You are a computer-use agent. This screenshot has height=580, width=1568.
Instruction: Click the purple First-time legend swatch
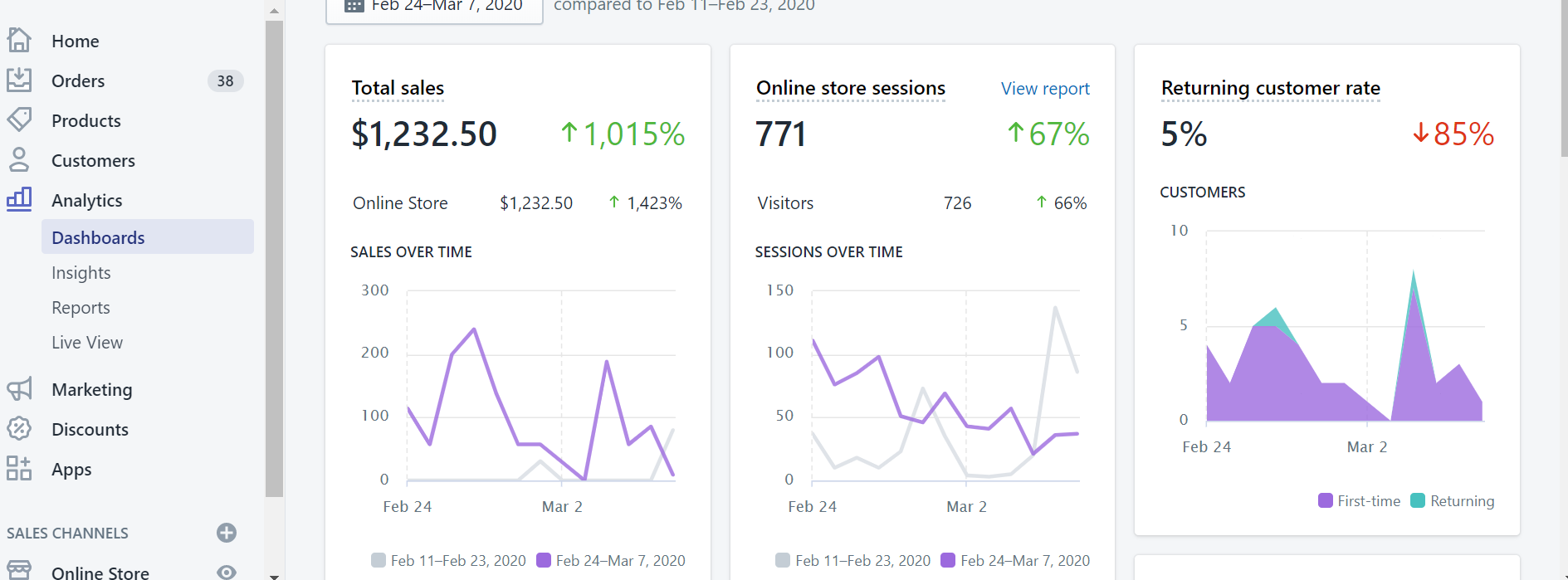(x=1326, y=500)
